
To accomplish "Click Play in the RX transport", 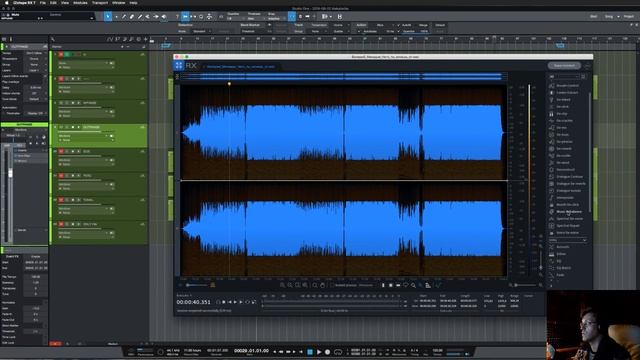I will (235, 302).
